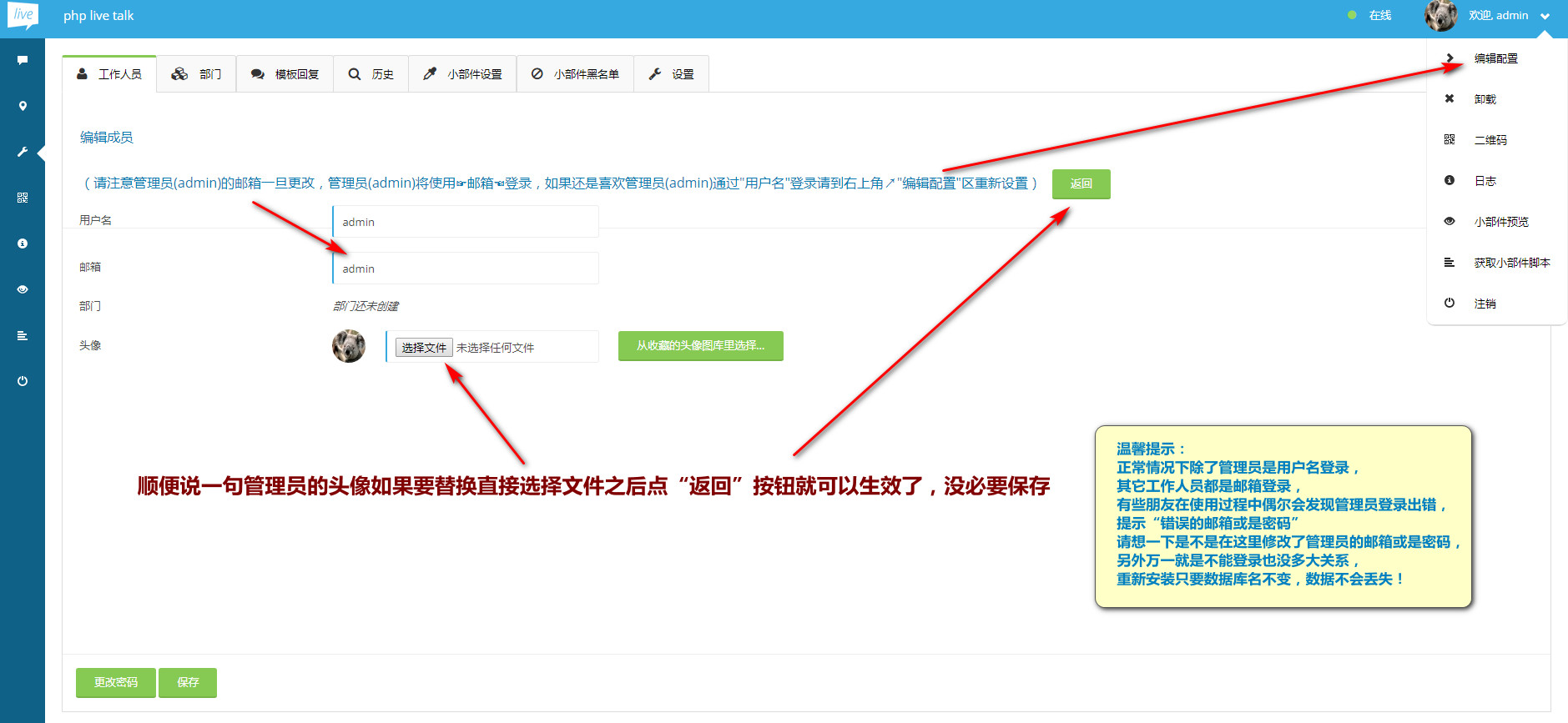The height and width of the screenshot is (723, 1568).
Task: Click the chat bubble icon in left sidebar
Action: (x=23, y=60)
